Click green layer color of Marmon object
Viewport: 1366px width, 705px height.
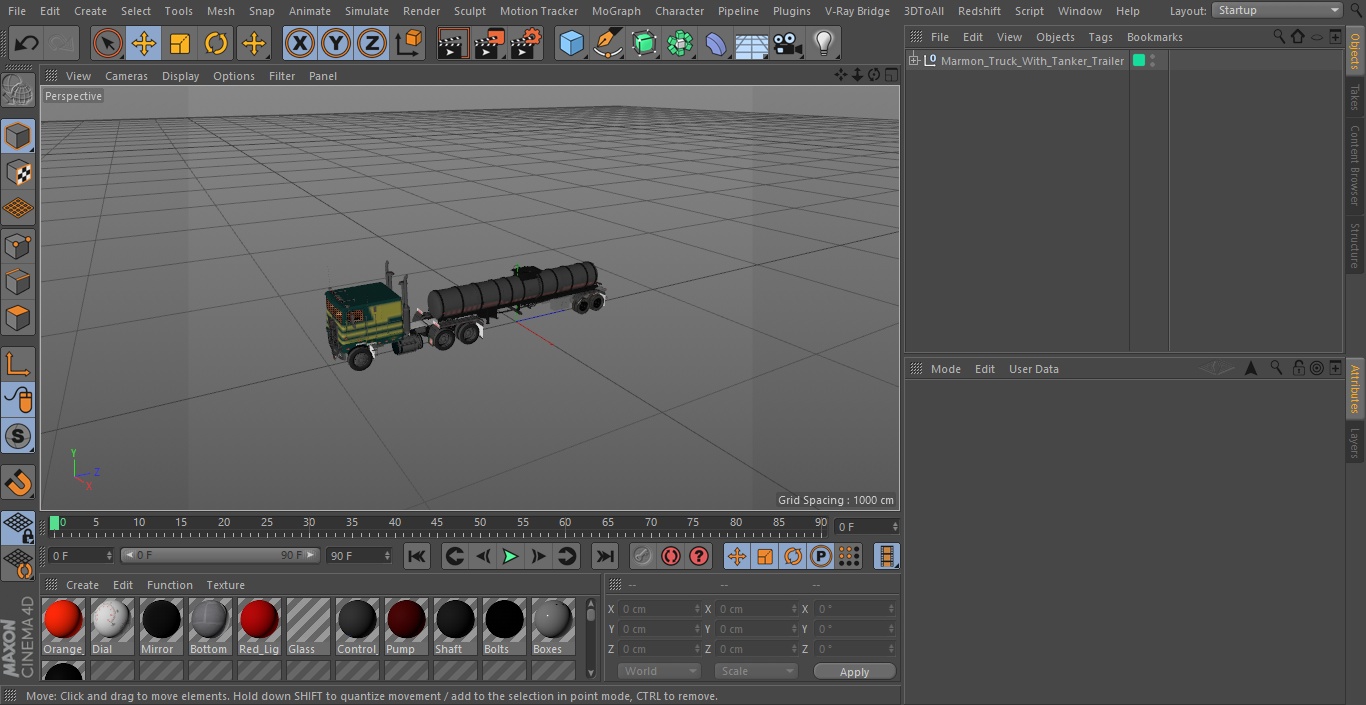click(1138, 61)
